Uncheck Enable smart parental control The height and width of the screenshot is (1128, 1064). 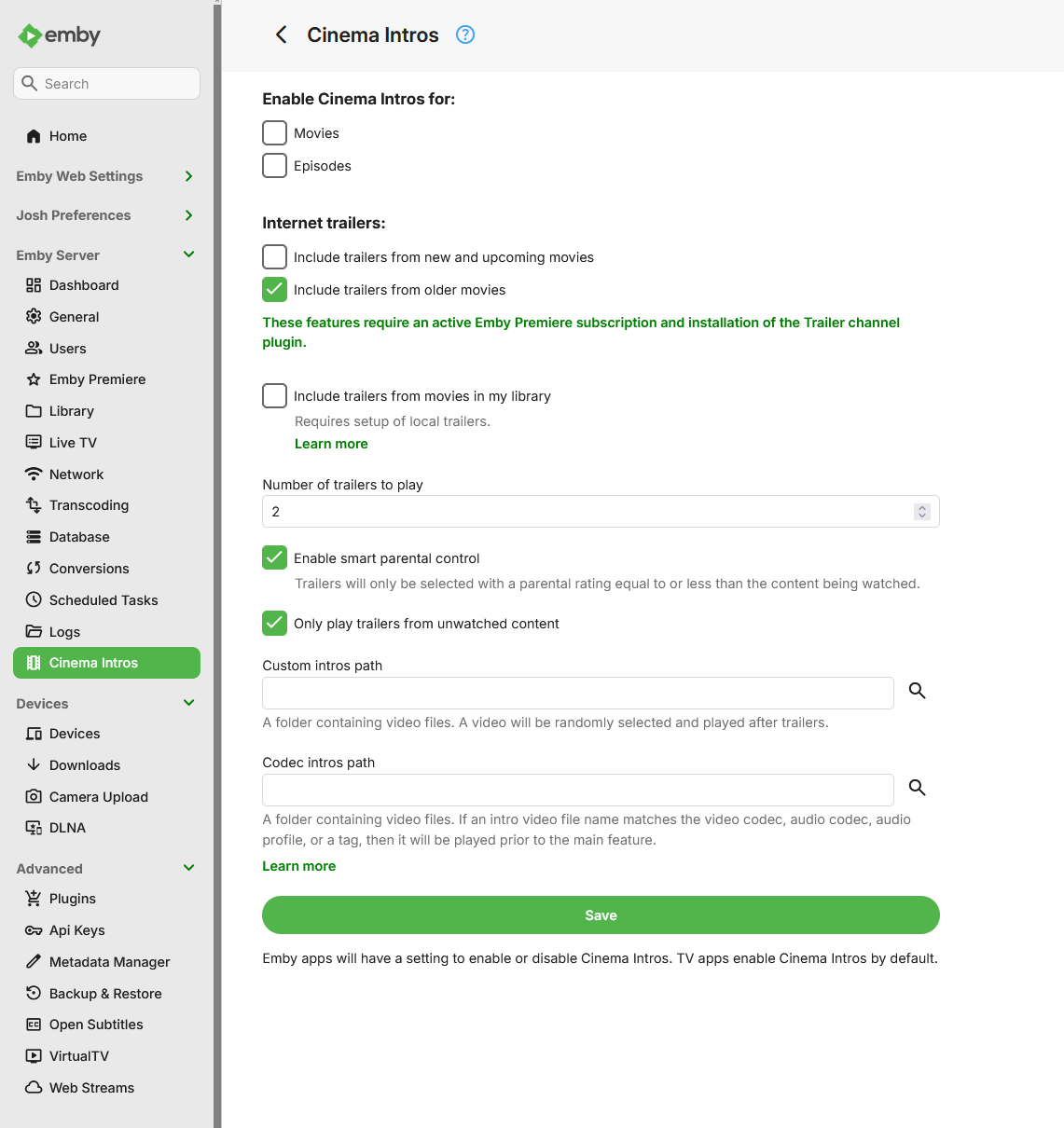coord(274,557)
